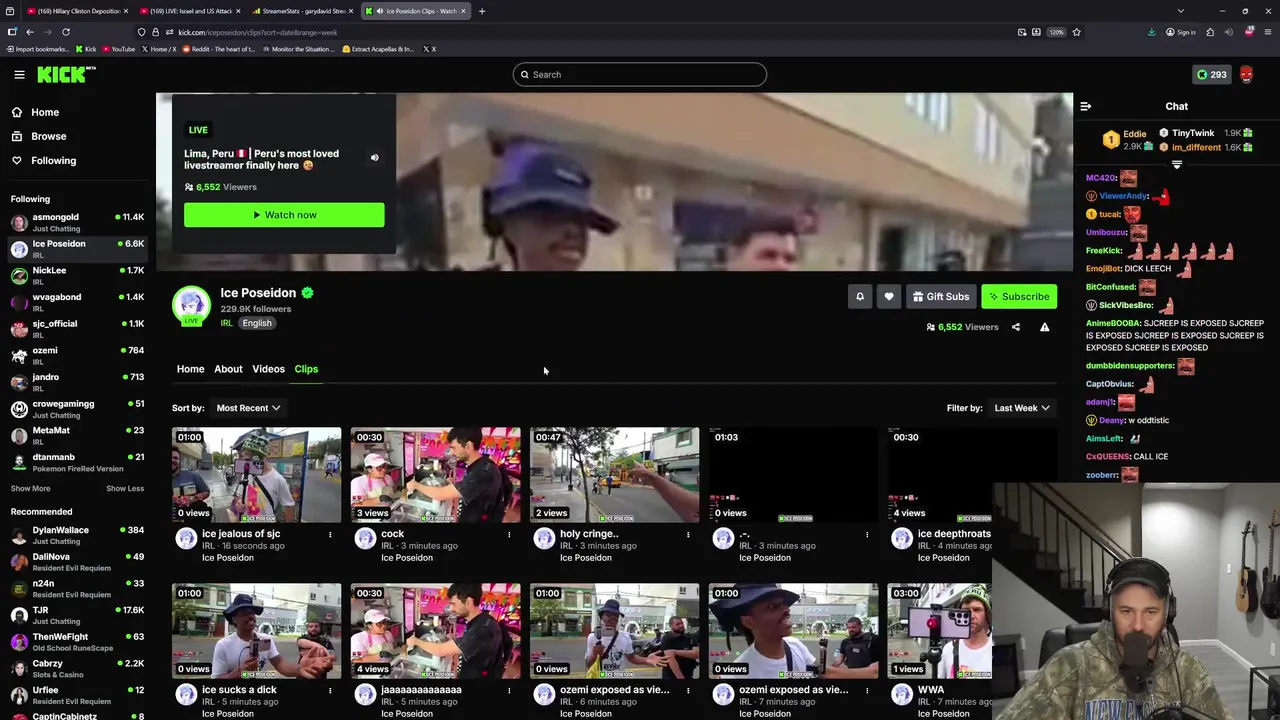Open options menu for 'Ice sucks a dick' clip
This screenshot has width=1280, height=720.
click(x=330, y=691)
